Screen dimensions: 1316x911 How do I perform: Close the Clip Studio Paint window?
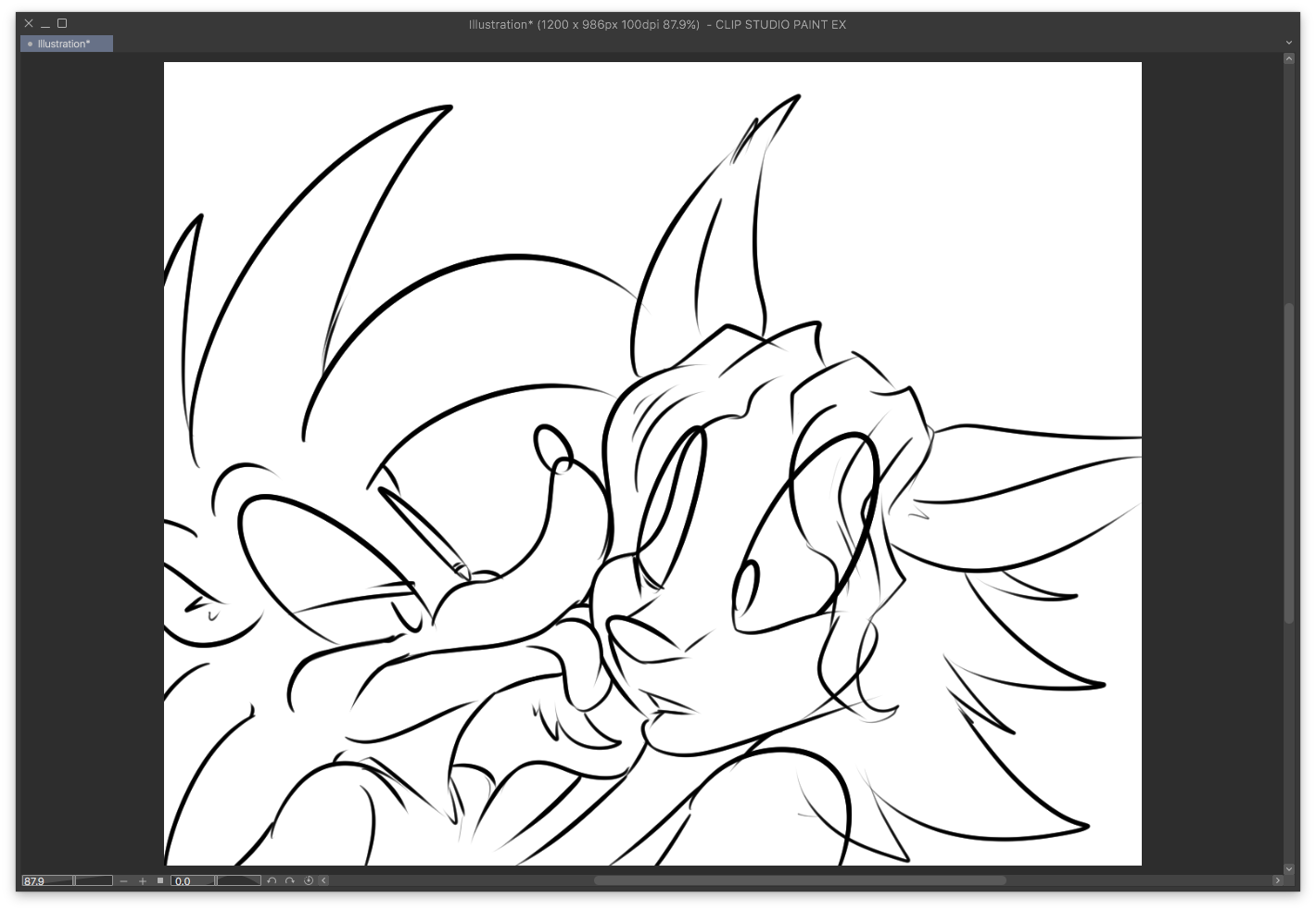pyautogui.click(x=29, y=23)
